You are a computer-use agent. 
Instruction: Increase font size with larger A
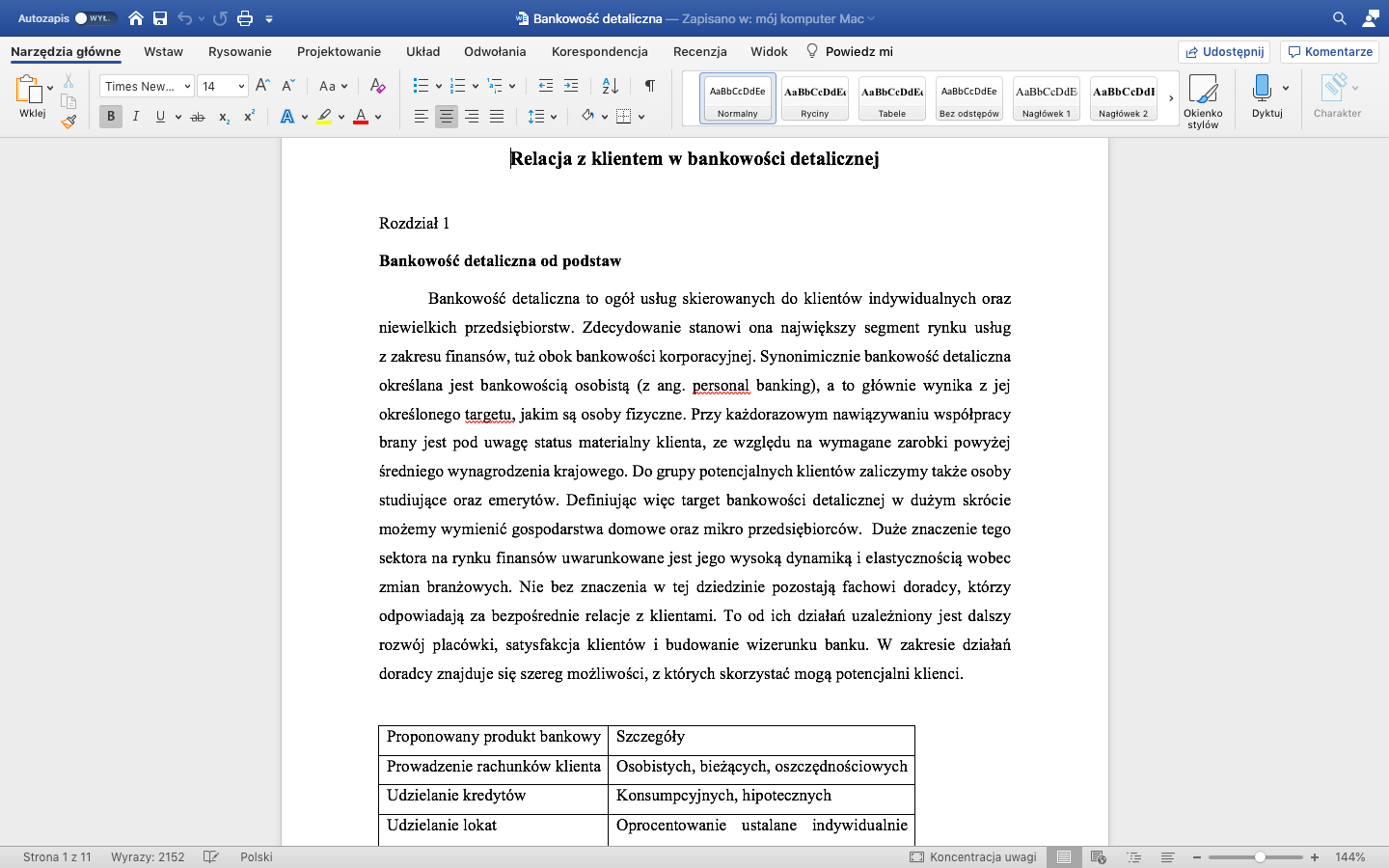coord(262,86)
